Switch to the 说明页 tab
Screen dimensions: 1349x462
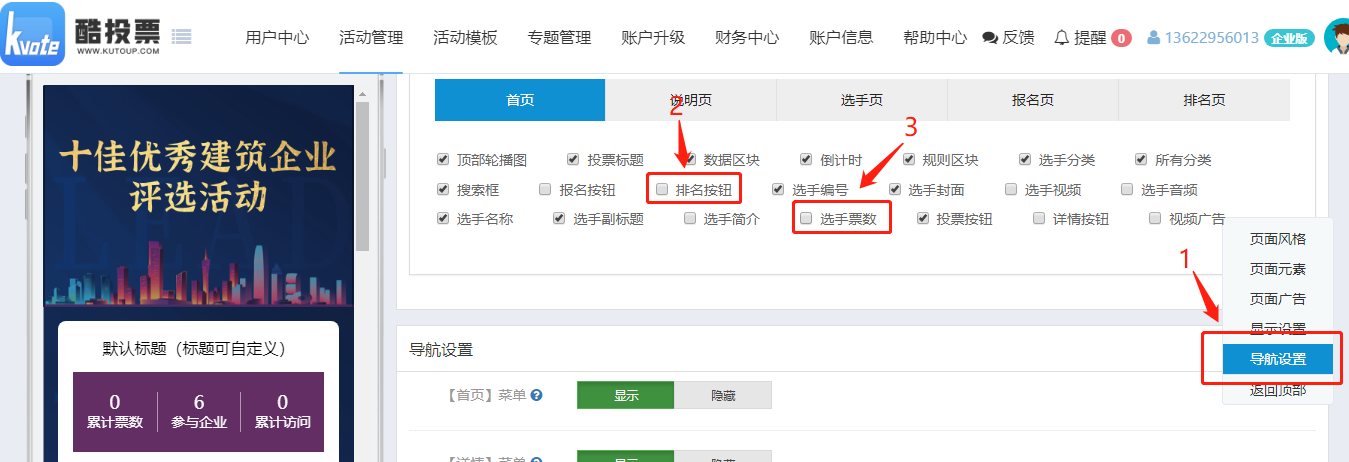(x=691, y=100)
